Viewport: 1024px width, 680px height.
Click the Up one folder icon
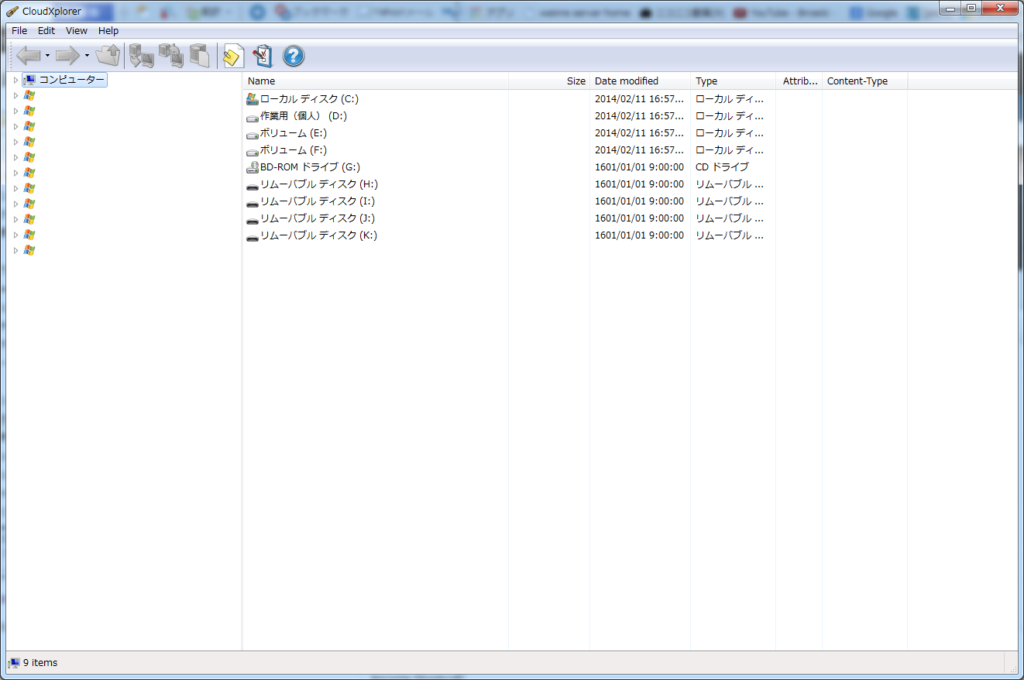[108, 56]
